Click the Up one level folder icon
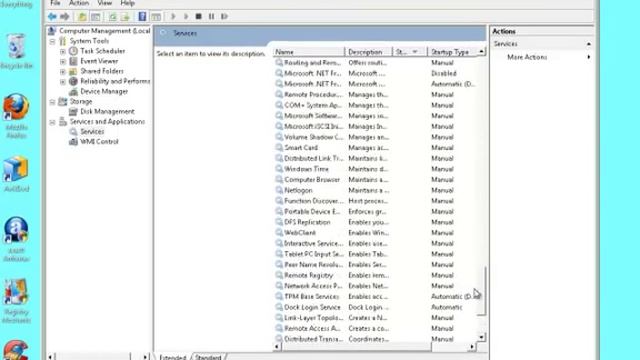 click(82, 16)
